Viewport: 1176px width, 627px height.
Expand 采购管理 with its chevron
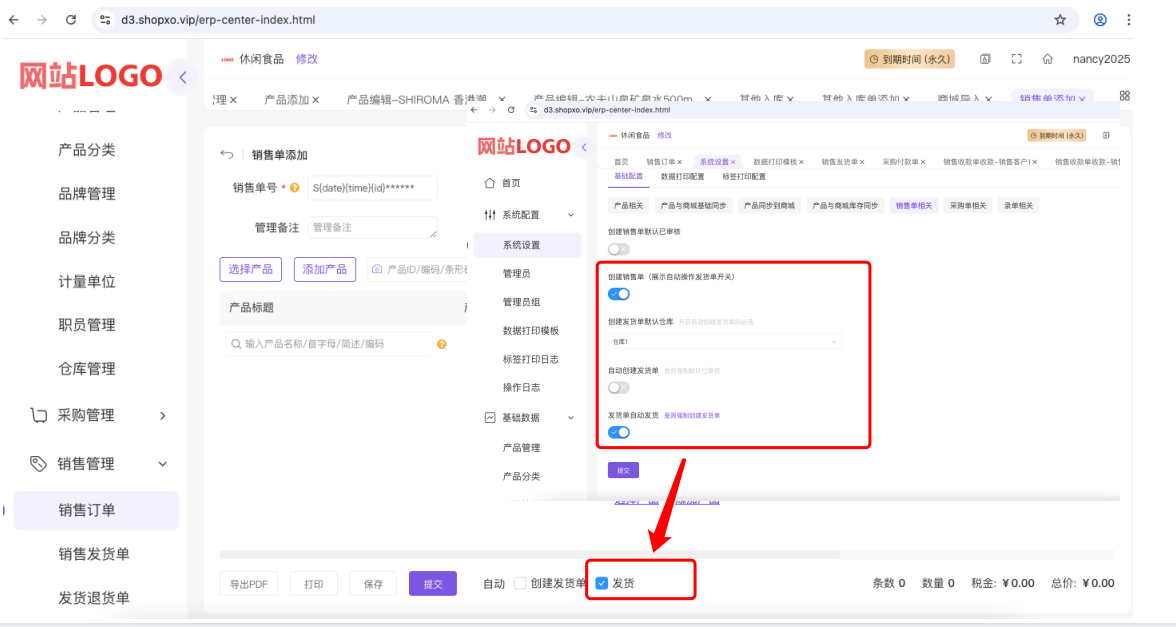pyautogui.click(x=163, y=416)
